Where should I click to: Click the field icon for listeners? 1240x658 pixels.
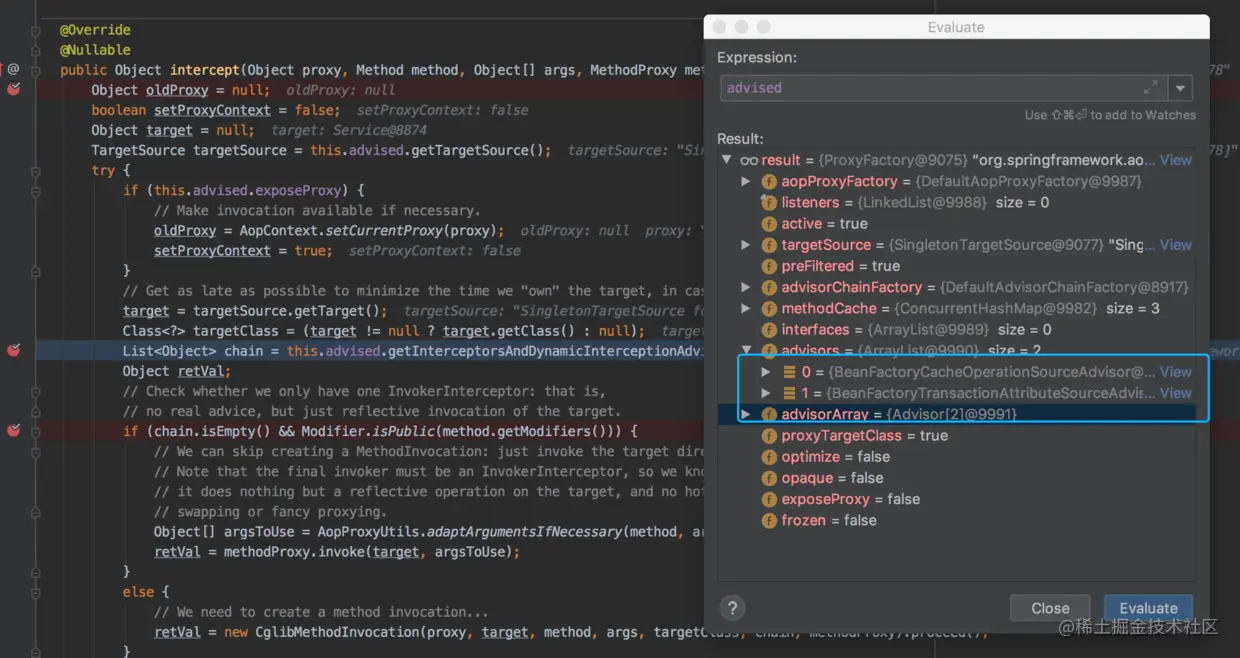pyautogui.click(x=769, y=203)
